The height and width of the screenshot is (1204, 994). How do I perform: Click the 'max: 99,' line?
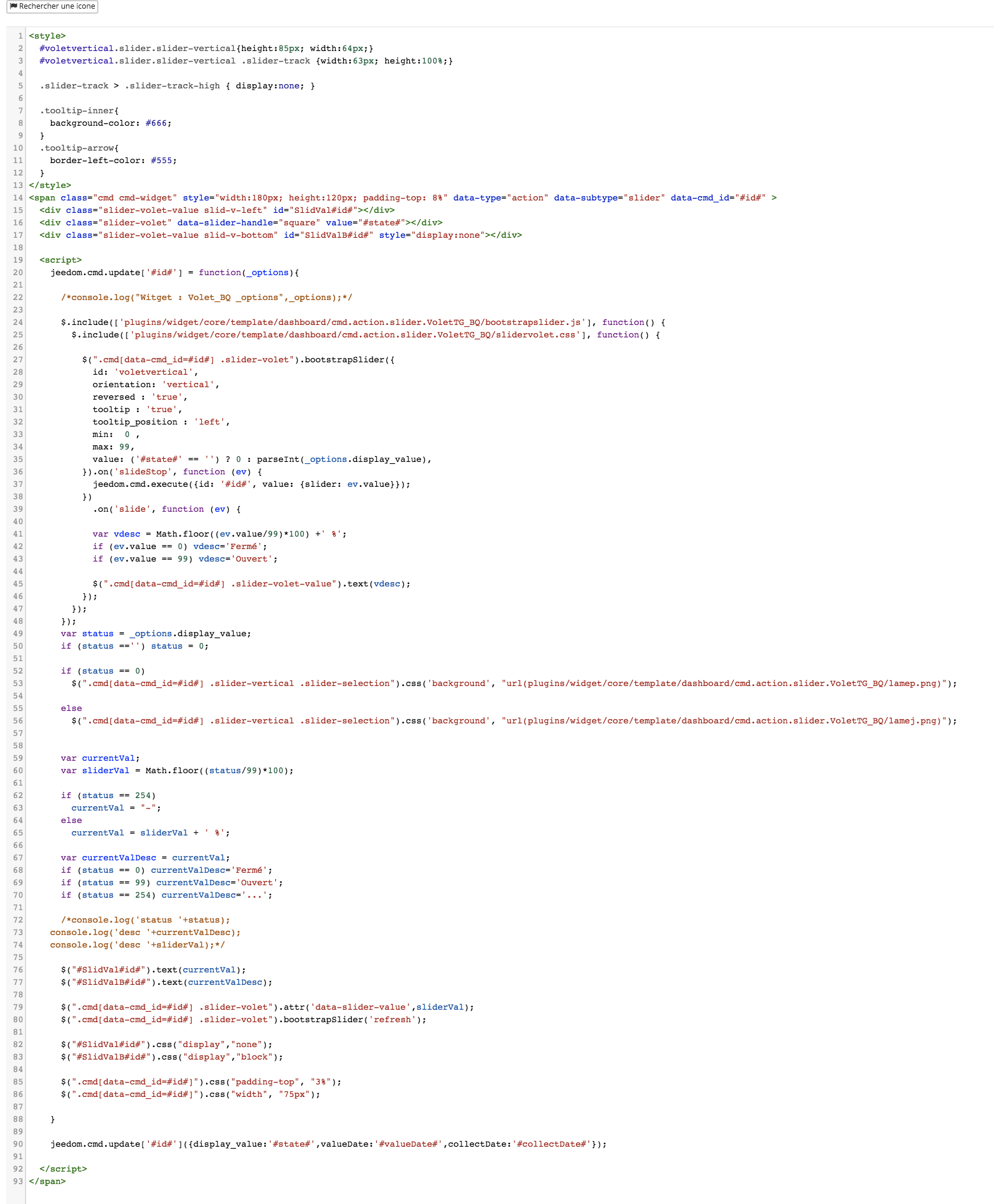(114, 447)
